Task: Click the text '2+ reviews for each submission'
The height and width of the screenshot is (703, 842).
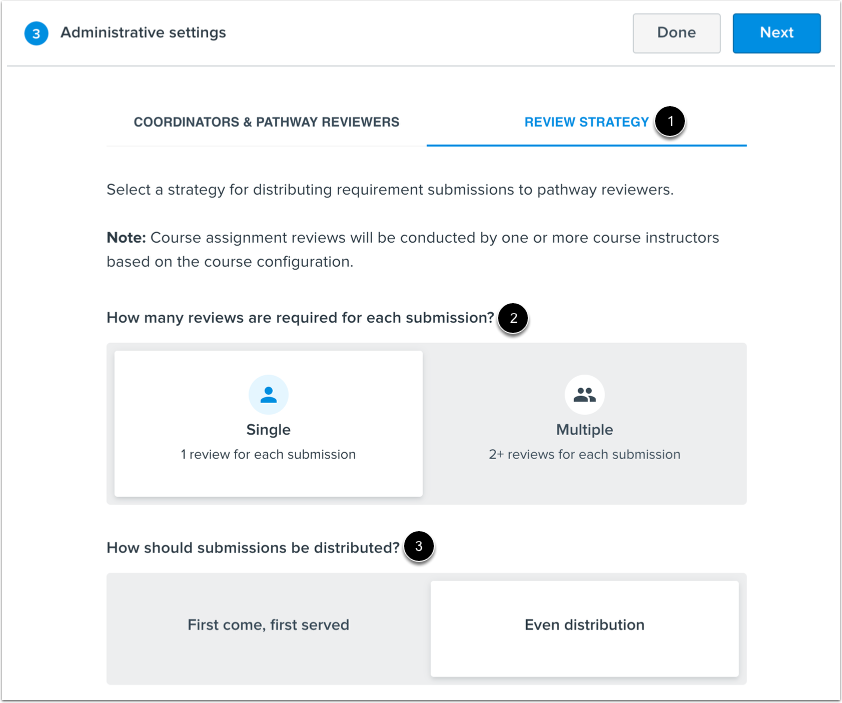Action: pyautogui.click(x=585, y=454)
